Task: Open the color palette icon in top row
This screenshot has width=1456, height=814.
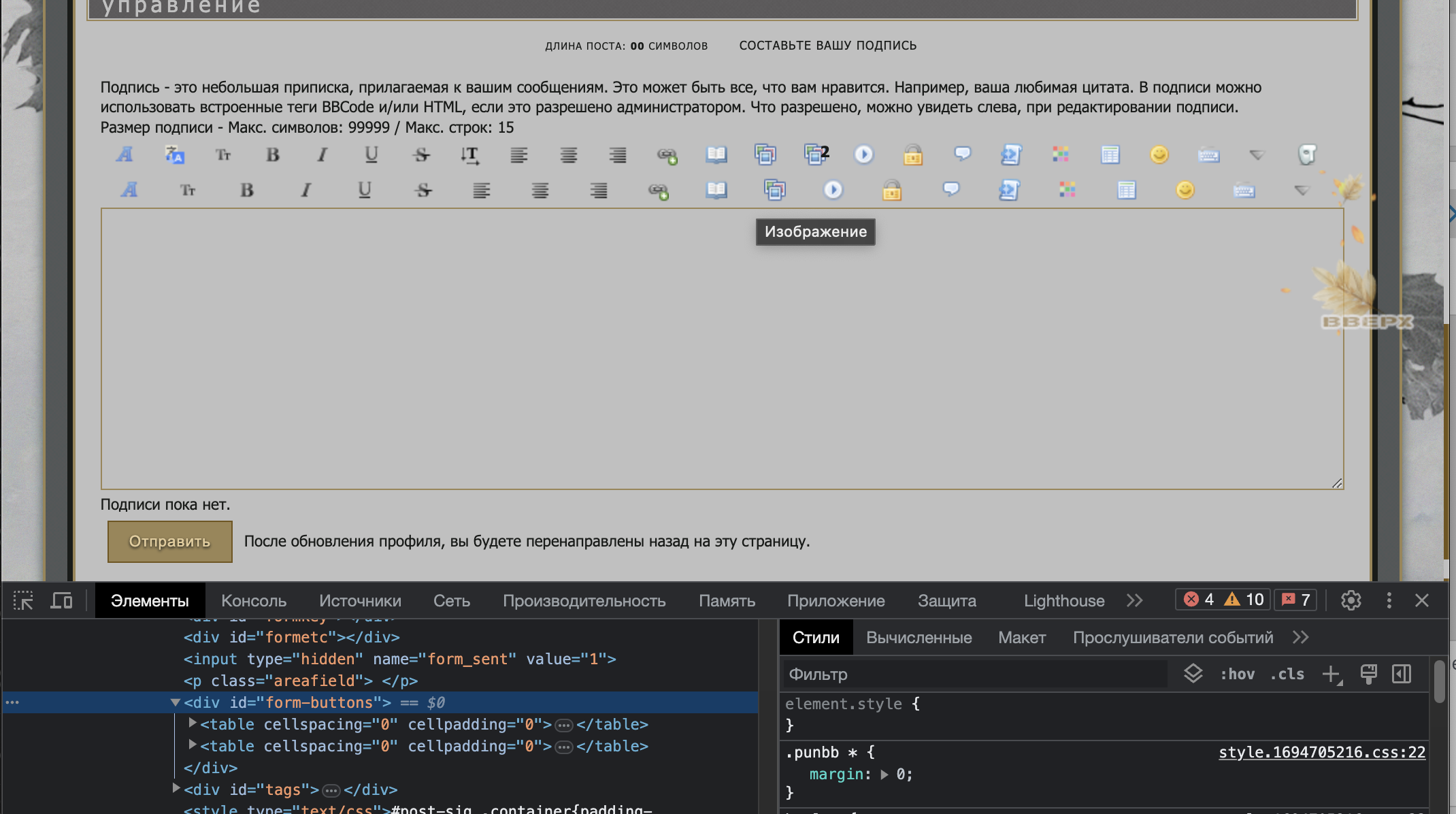Action: coord(1060,154)
